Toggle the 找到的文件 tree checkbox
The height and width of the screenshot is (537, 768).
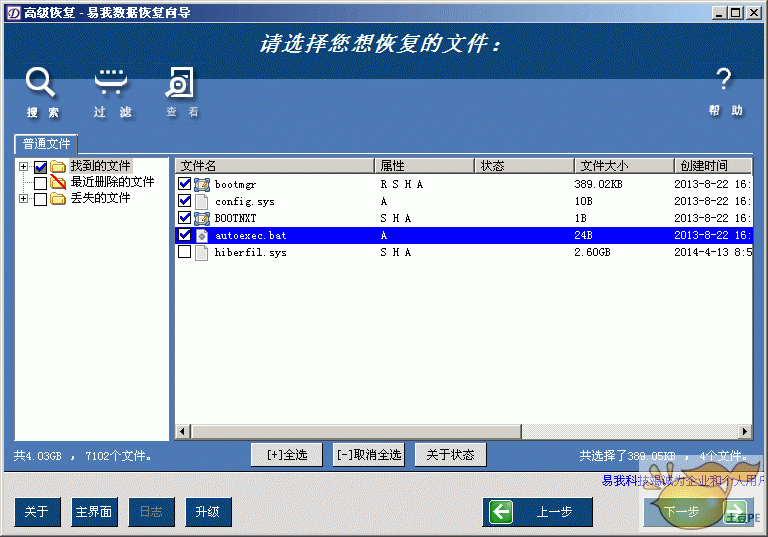click(x=41, y=167)
